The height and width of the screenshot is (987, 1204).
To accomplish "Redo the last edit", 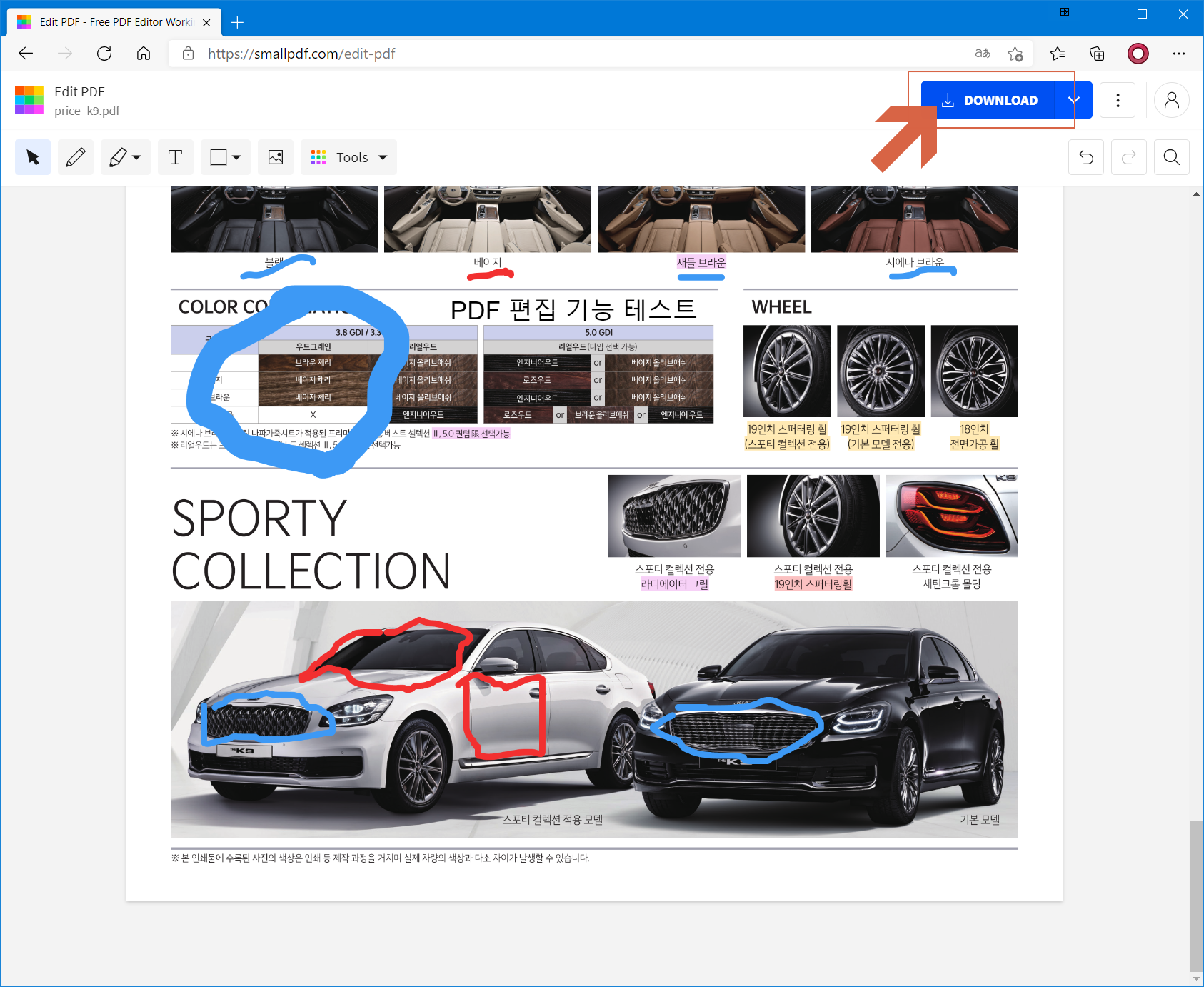I will pyautogui.click(x=1129, y=157).
